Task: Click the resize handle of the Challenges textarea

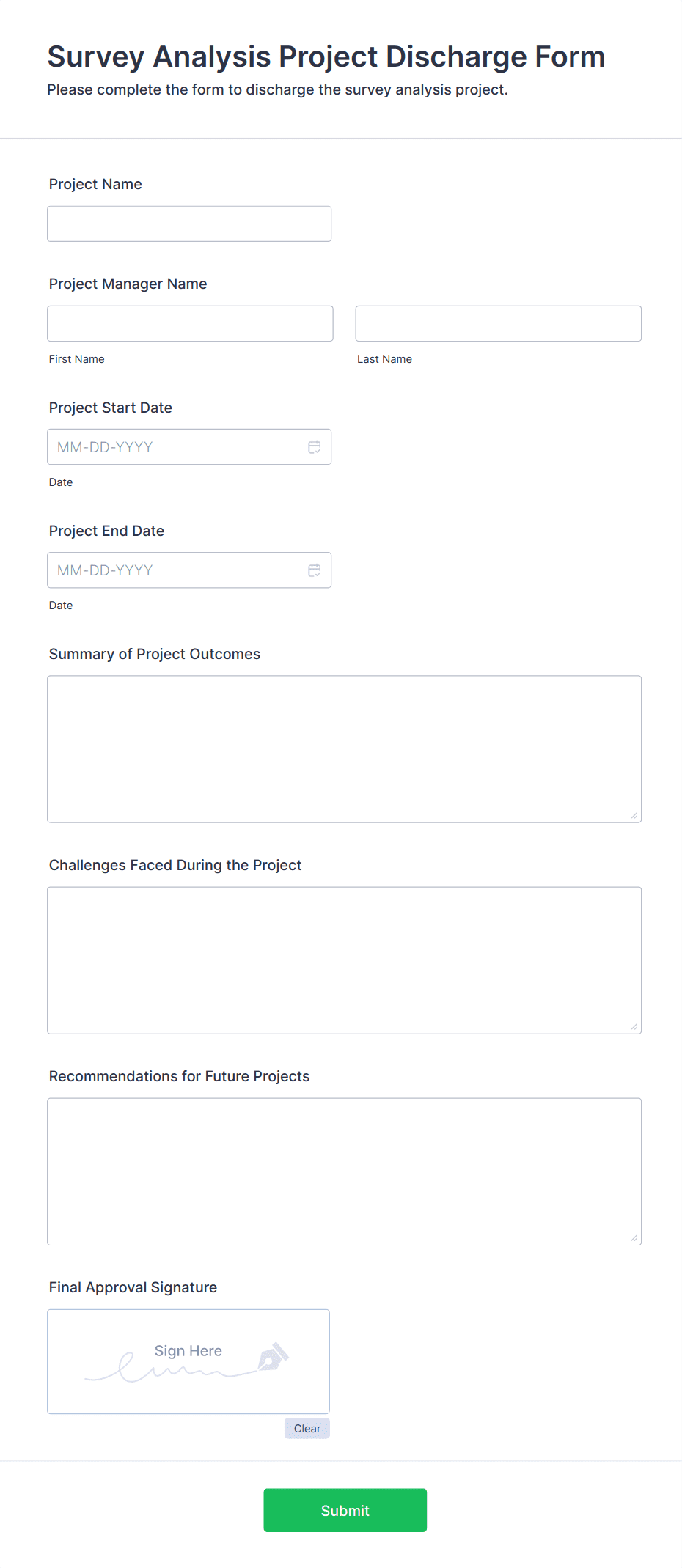Action: pos(634,1026)
